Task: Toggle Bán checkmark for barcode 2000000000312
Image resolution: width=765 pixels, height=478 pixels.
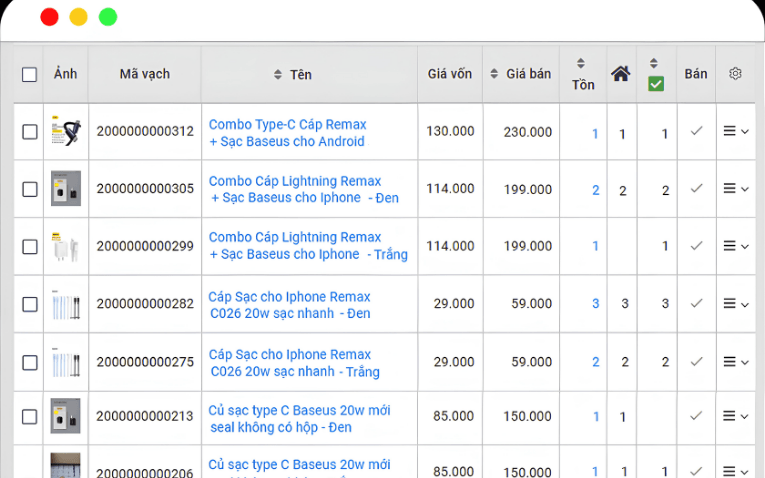Action: 697,131
